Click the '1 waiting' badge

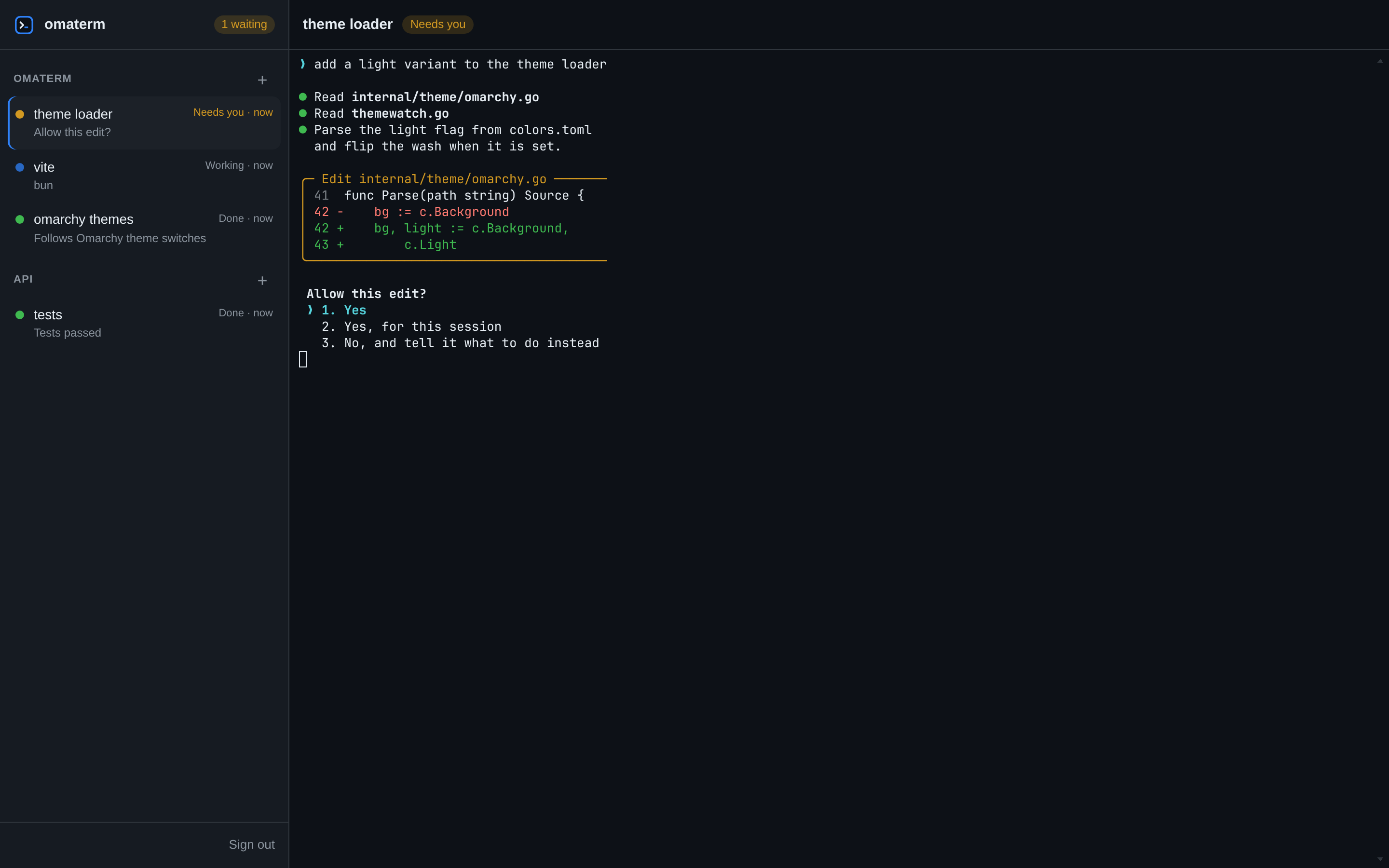click(x=244, y=24)
